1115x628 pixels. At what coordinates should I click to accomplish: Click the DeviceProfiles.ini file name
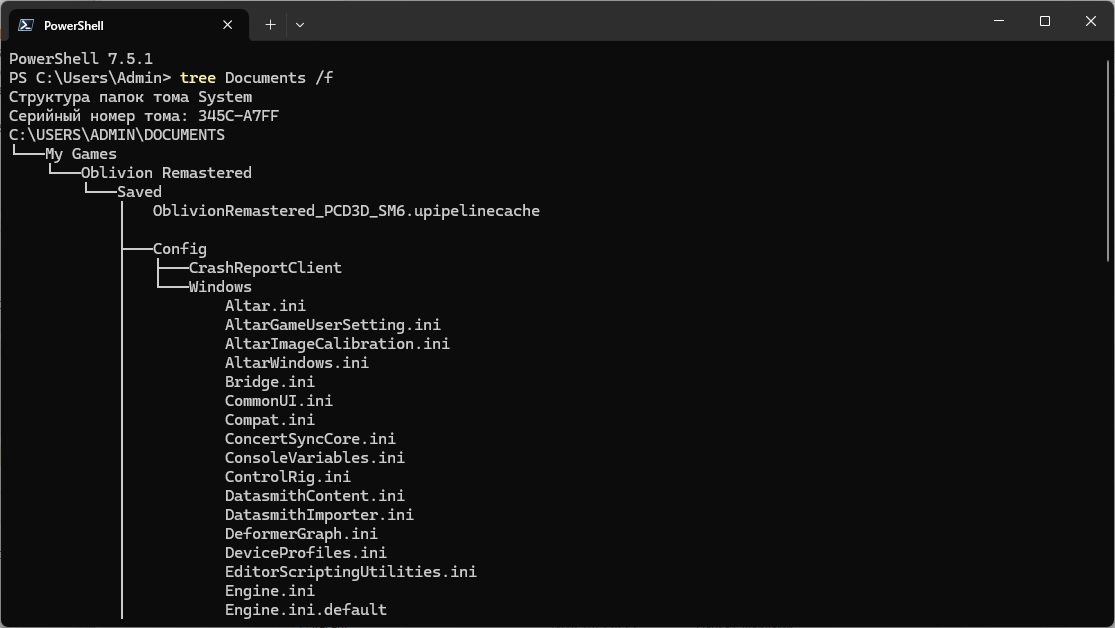coord(306,553)
